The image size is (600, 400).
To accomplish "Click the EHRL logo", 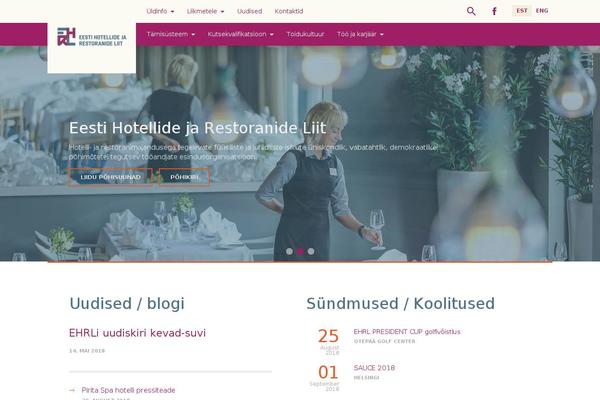I will pyautogui.click(x=91, y=38).
